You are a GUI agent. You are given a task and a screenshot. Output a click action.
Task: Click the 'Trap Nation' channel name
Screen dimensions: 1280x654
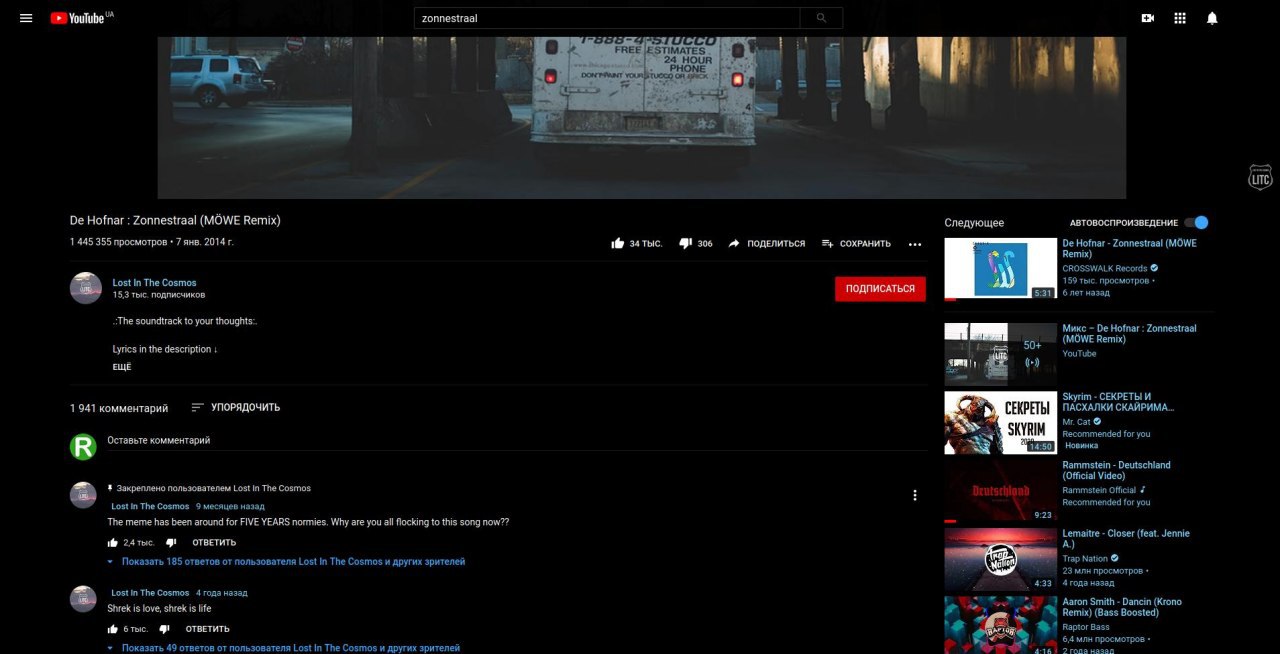[x=1085, y=559]
